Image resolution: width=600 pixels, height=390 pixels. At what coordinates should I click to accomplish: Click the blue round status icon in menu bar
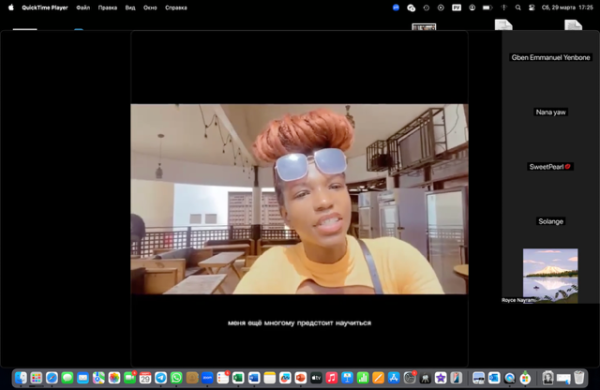(x=396, y=8)
